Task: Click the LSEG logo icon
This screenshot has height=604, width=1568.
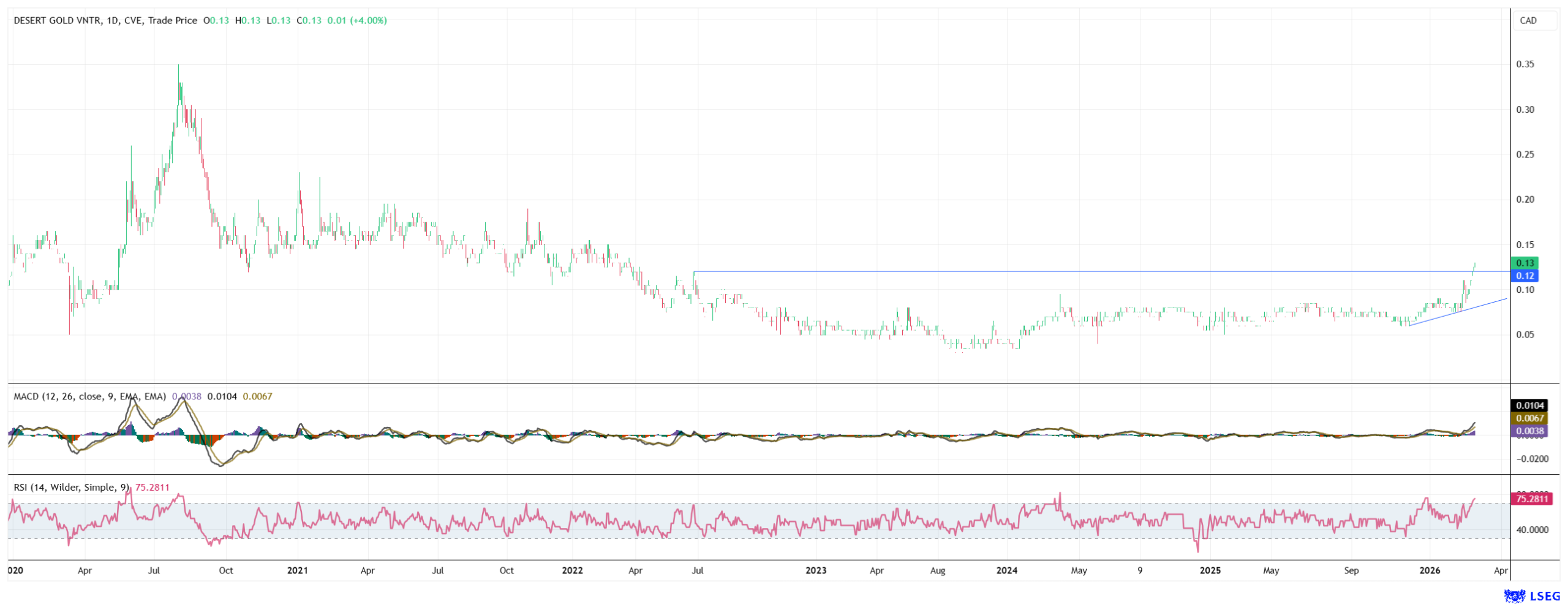Action: coord(1515,595)
